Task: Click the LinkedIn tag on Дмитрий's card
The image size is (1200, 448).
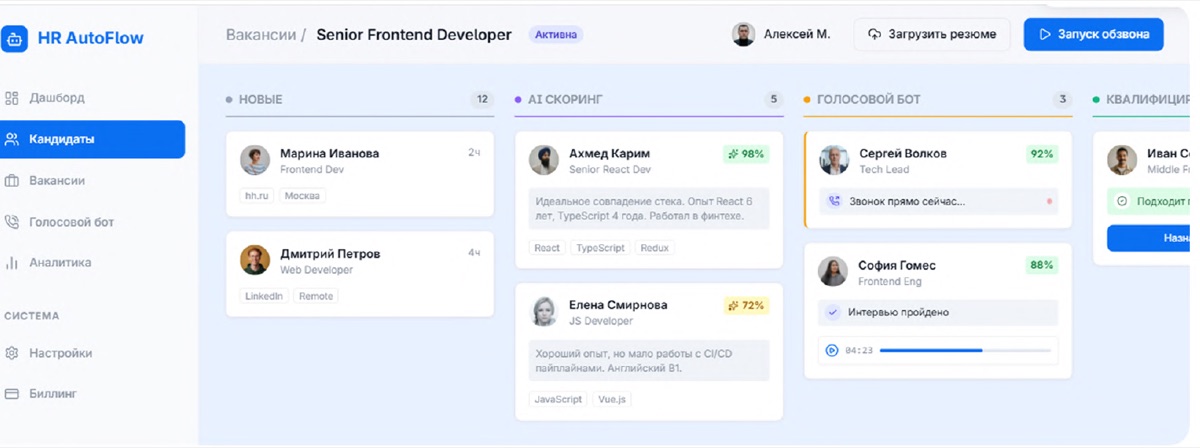Action: tap(264, 296)
